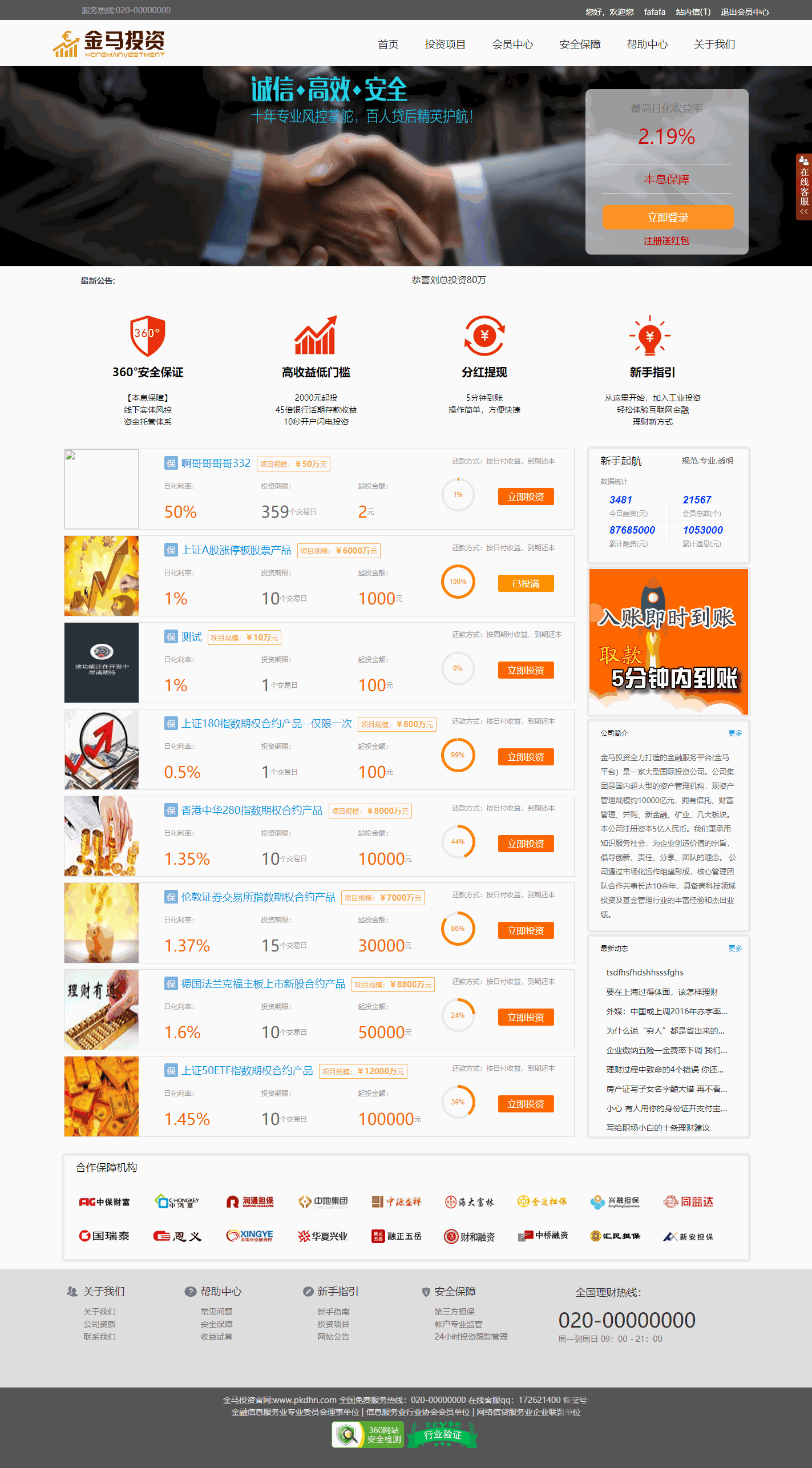Click the green industry verification badge

[443, 1434]
